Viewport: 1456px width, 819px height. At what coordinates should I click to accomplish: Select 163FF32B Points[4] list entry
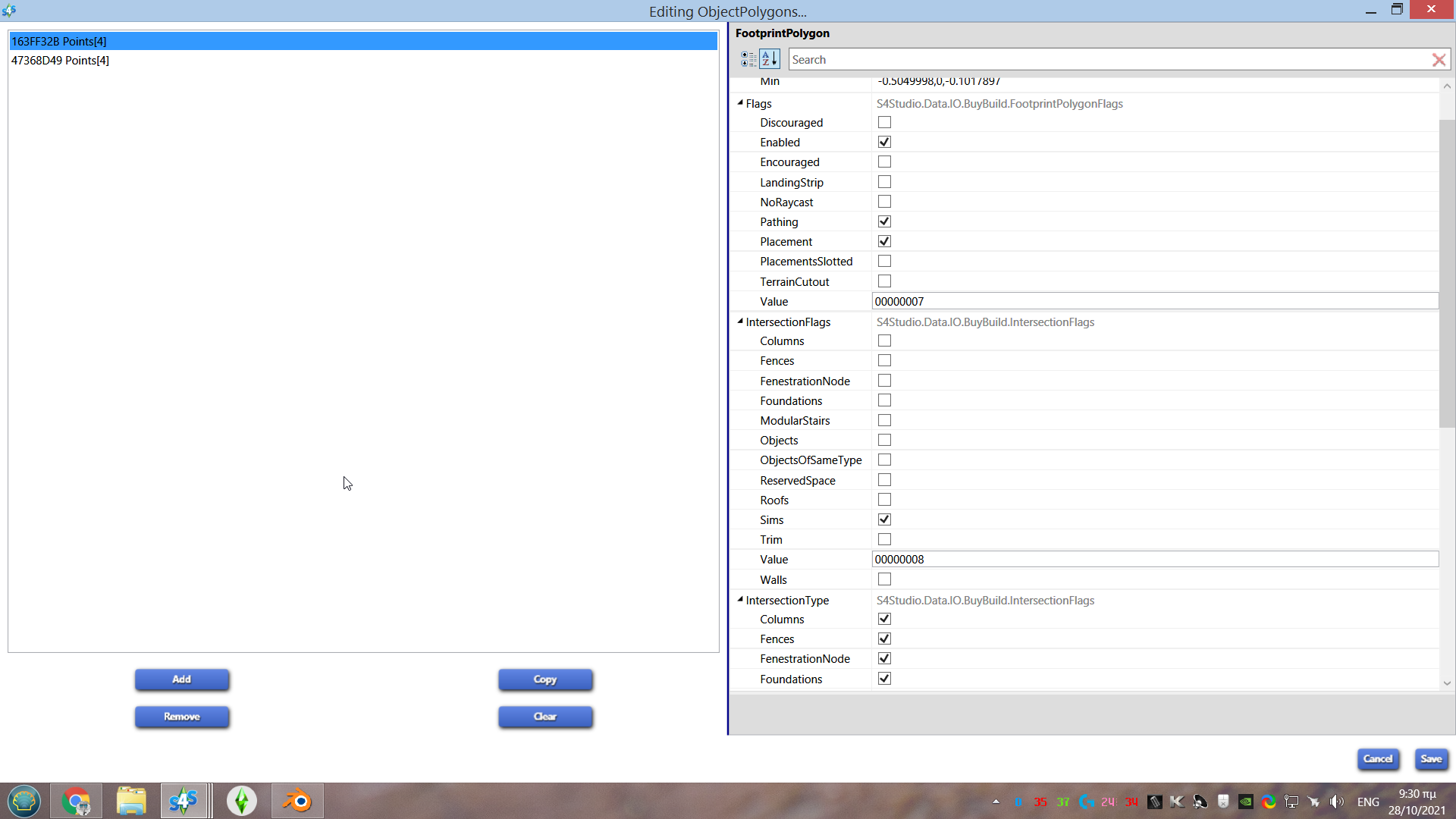click(x=59, y=41)
